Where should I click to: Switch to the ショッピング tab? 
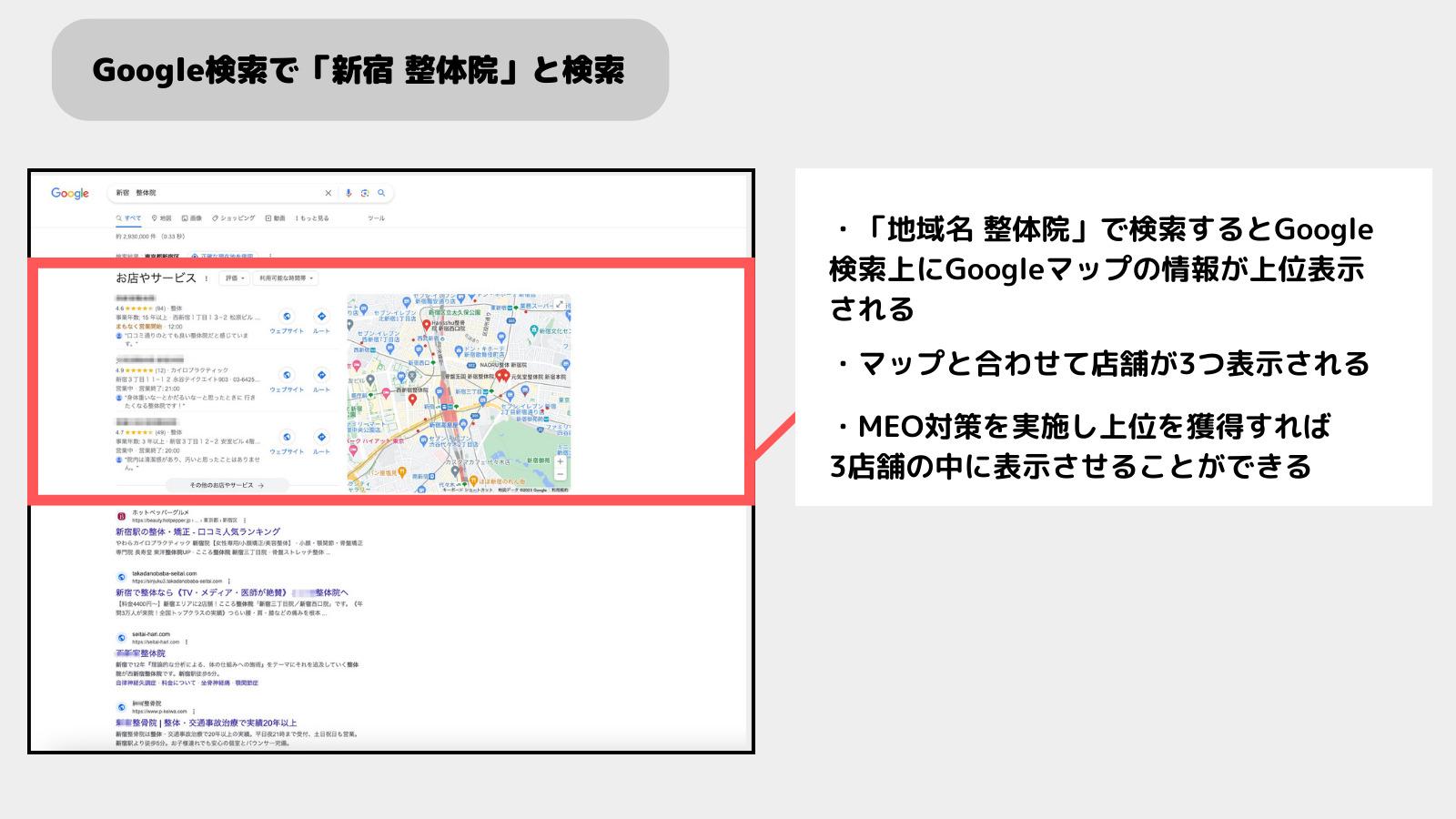[237, 218]
